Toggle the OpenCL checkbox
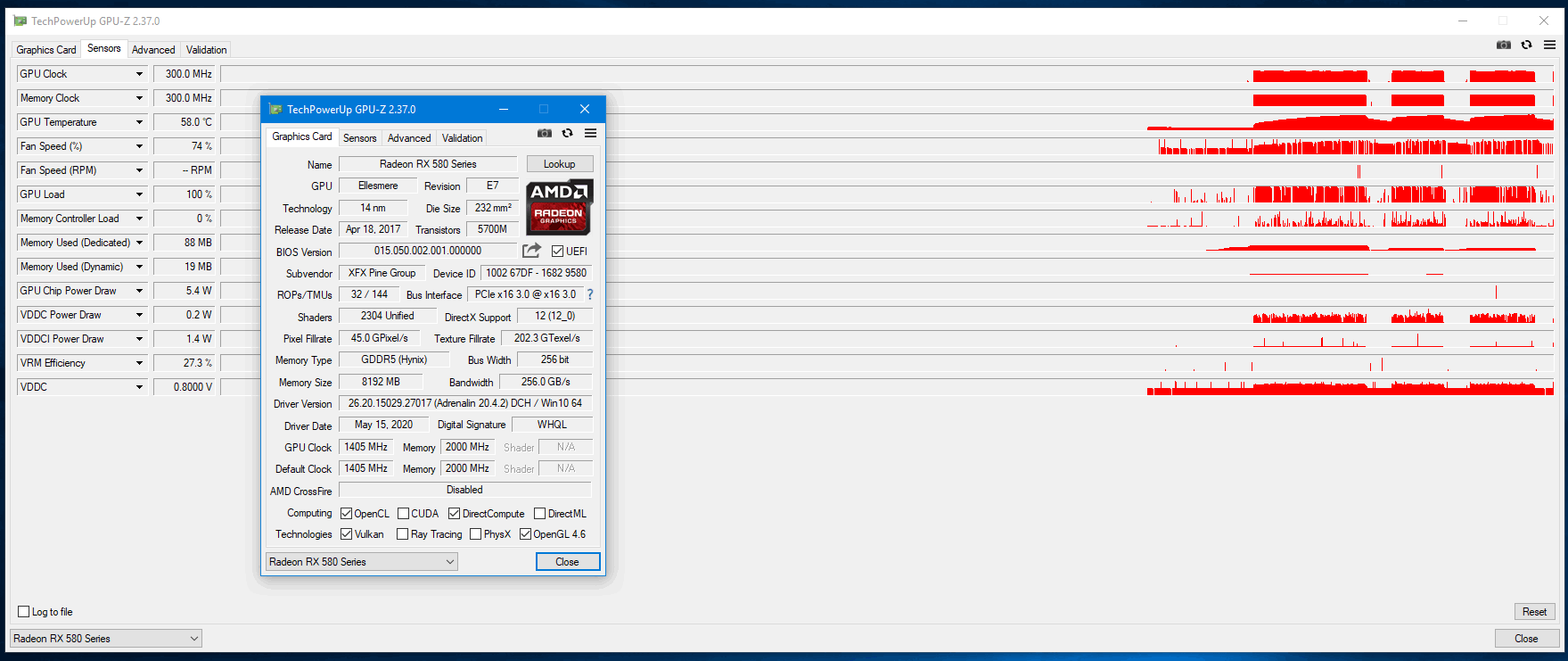Image resolution: width=1568 pixels, height=661 pixels. [347, 514]
